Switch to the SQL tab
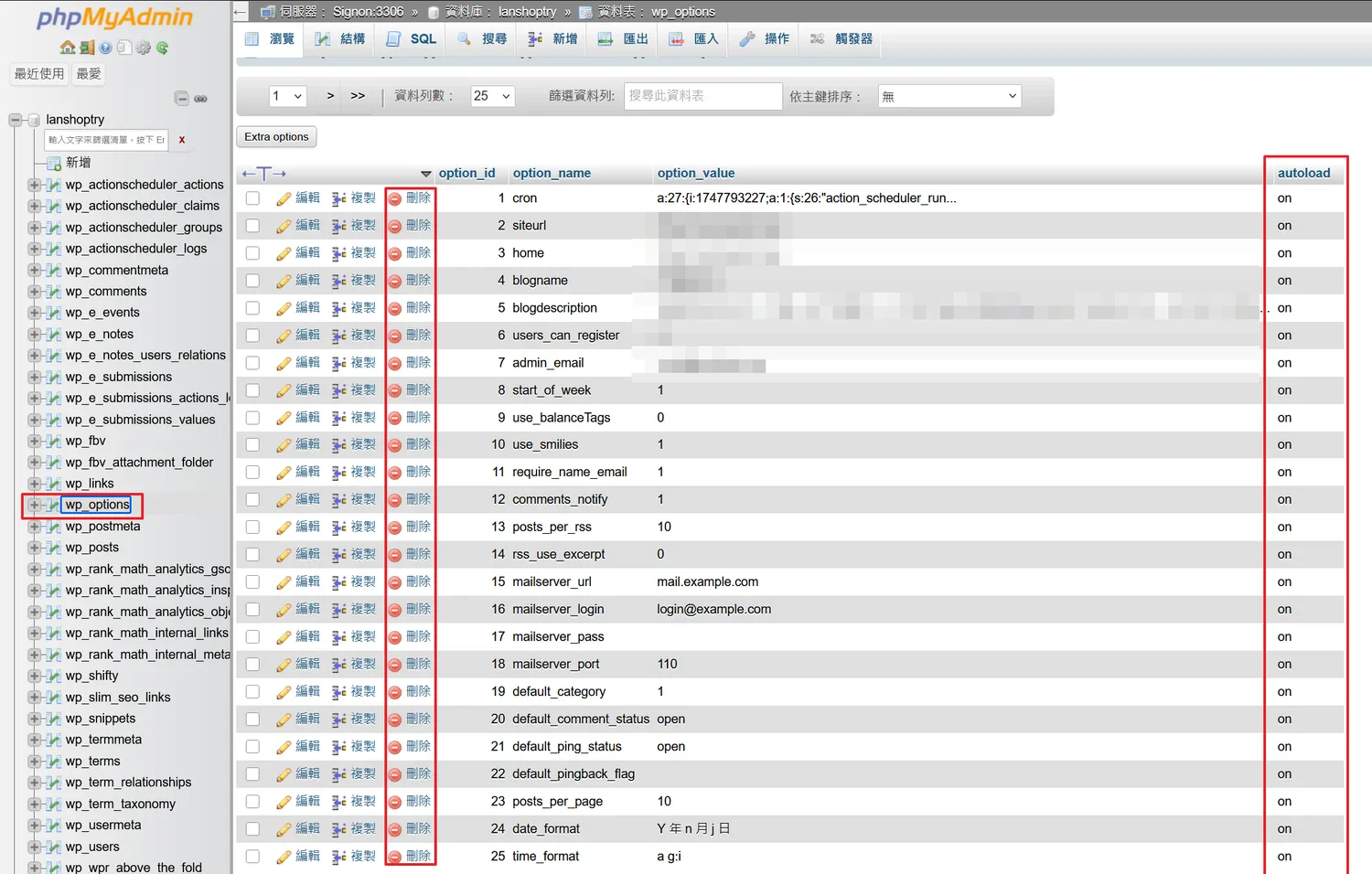 (412, 39)
